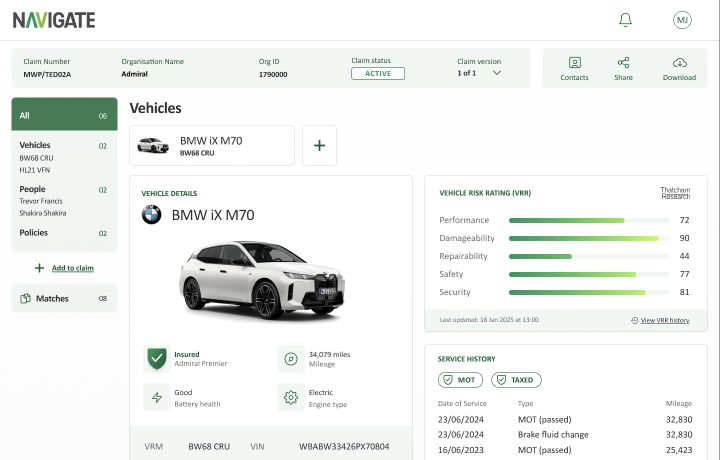Click the NAVIGATE logo
This screenshot has height=460, width=720.
[54, 20]
